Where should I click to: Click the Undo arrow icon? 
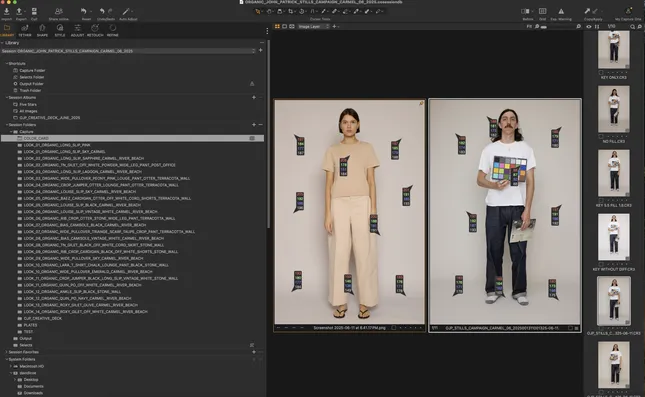[102, 12]
